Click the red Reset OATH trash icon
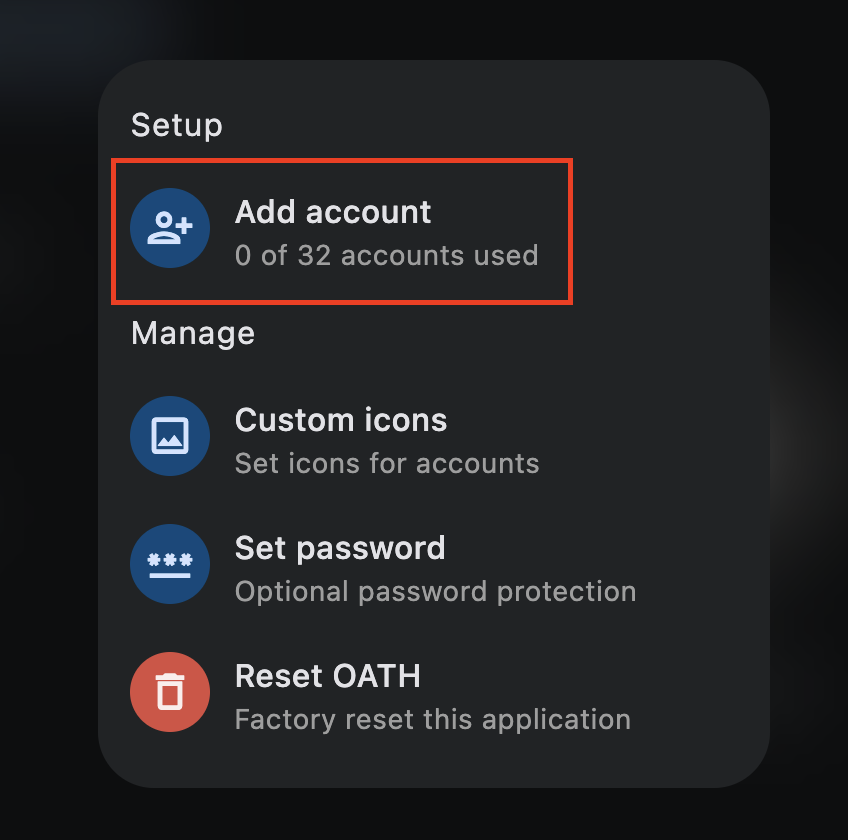Screen dimensions: 848x840 click(x=170, y=692)
